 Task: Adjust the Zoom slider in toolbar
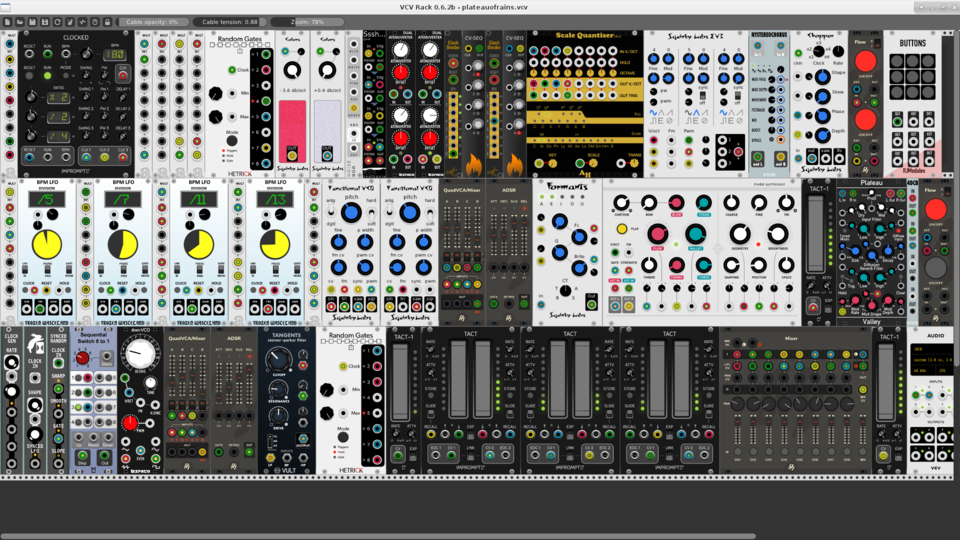click(x=307, y=22)
